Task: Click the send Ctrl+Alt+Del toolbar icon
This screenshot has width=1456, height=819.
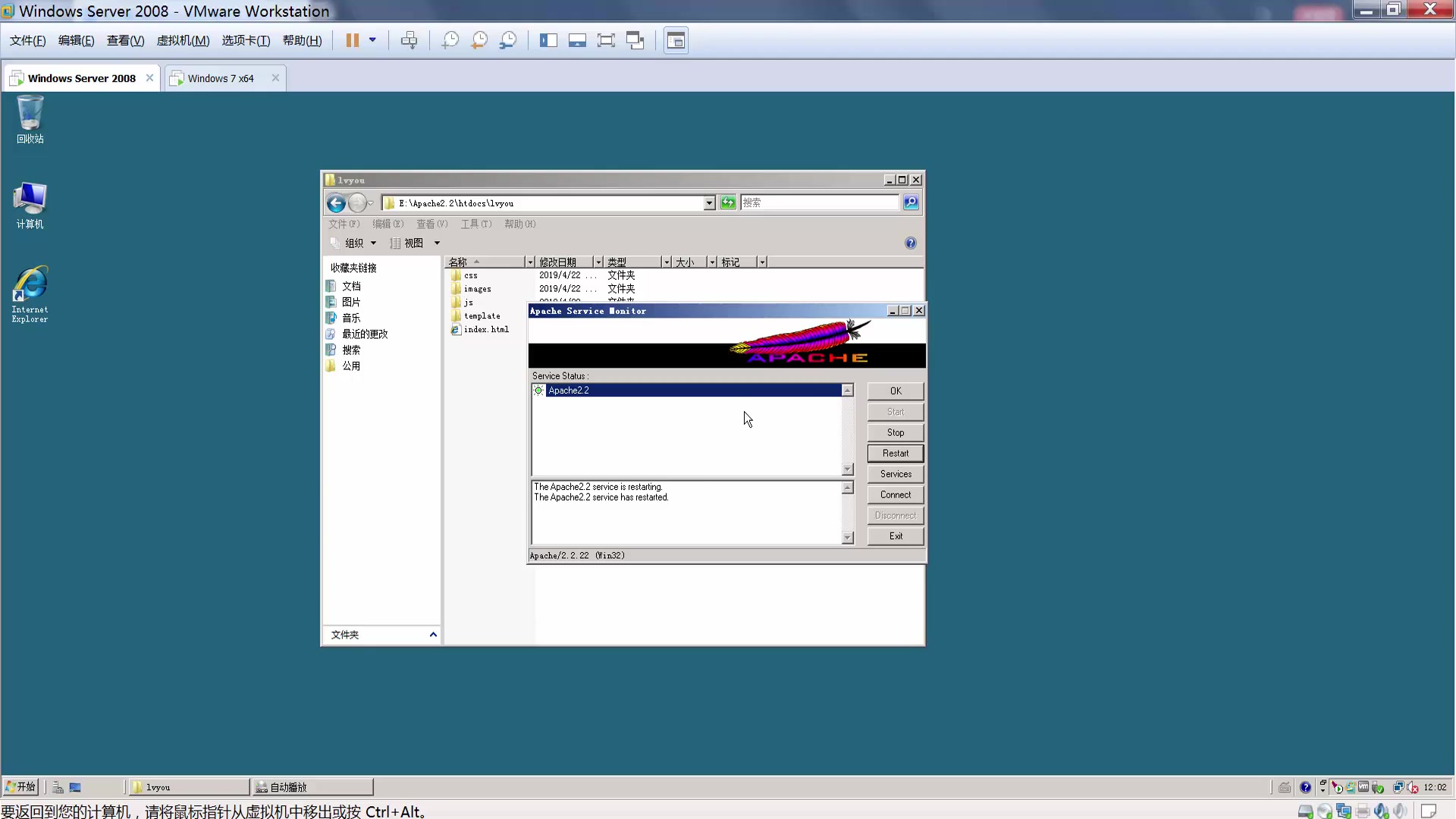Action: tap(409, 40)
